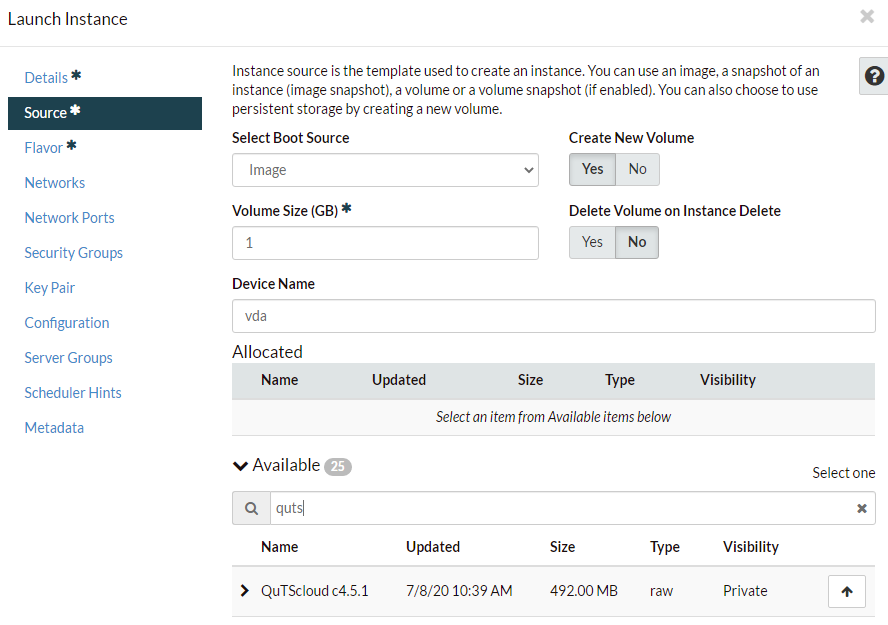
Task: Open the Security Groups step
Action: click(74, 253)
